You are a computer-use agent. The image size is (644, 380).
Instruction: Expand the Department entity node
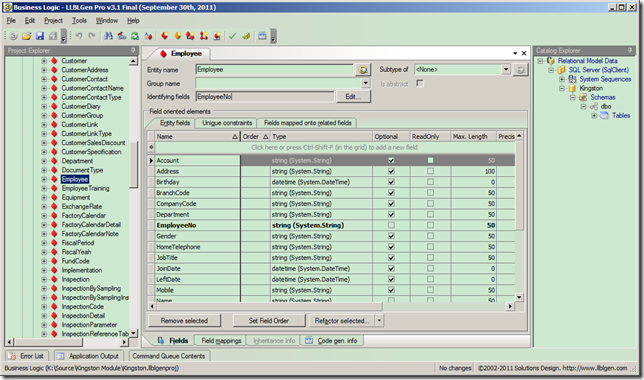tap(44, 161)
